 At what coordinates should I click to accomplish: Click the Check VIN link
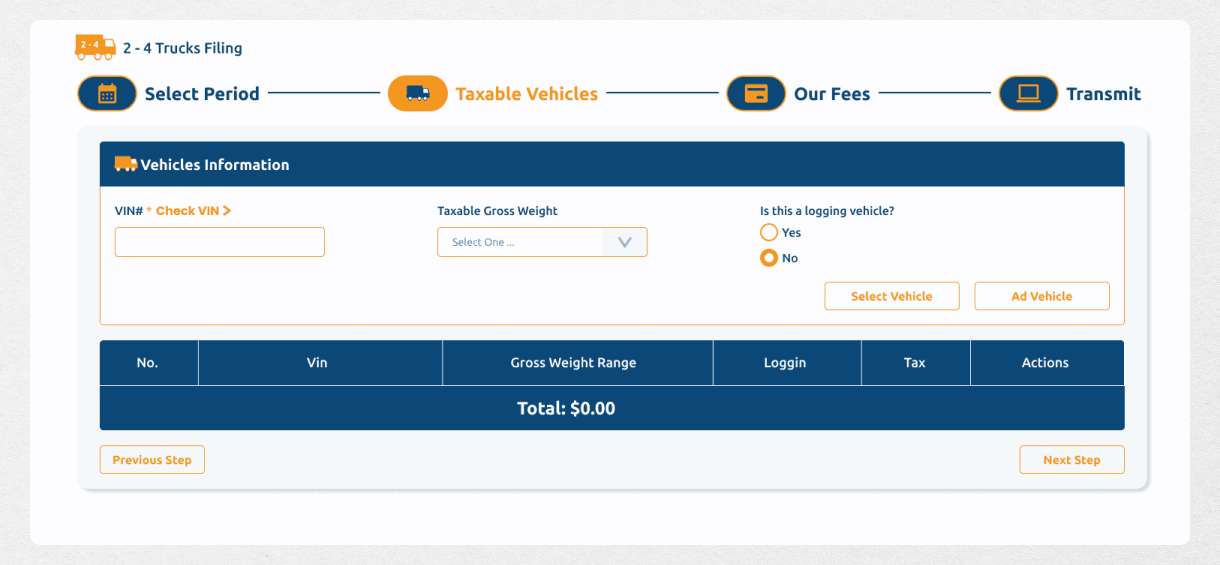[187, 211]
